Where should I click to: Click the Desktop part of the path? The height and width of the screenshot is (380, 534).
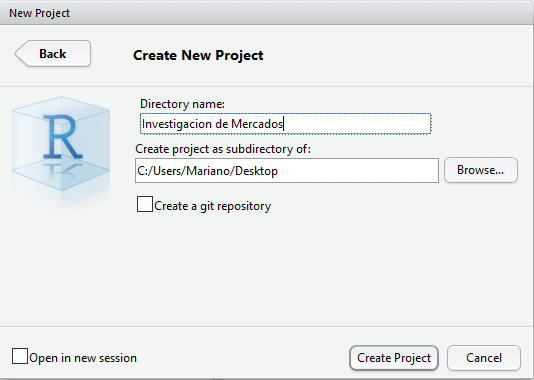pos(256,171)
